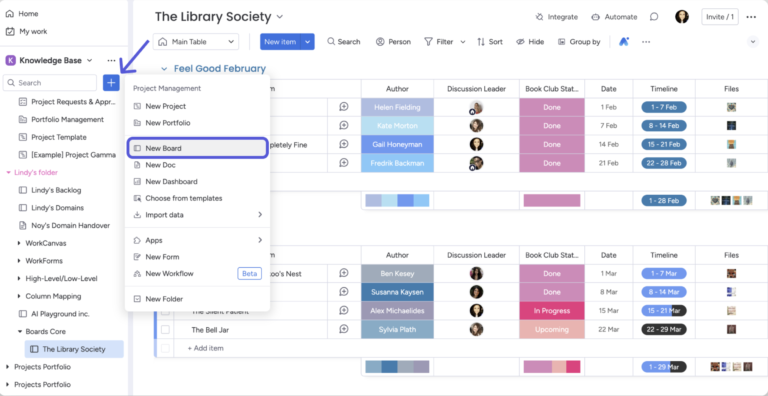
Task: Open file thumbnail in the 1 Feb row
Action: tap(731, 107)
